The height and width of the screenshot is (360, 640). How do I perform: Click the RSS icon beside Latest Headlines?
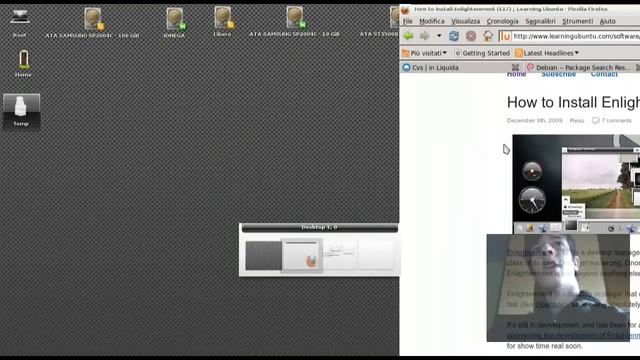click(x=519, y=53)
